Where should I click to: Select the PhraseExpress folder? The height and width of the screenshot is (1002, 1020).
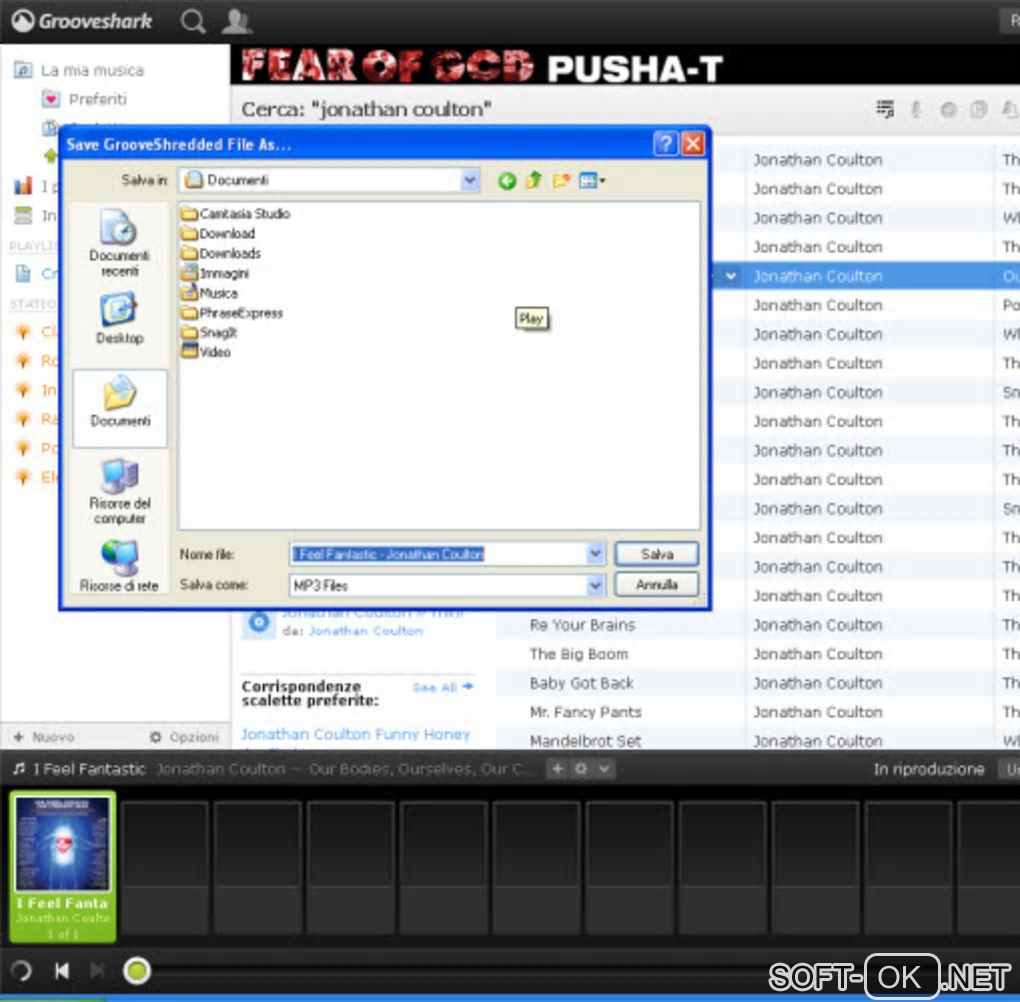pos(233,313)
